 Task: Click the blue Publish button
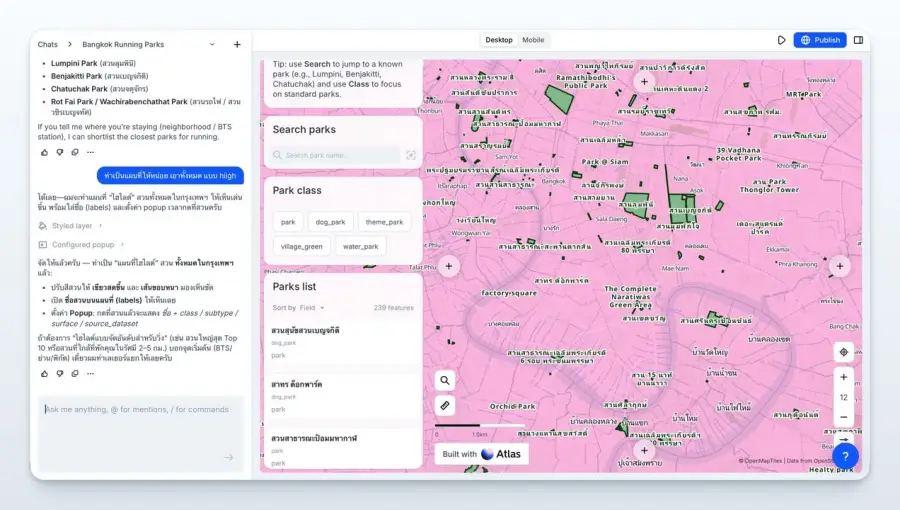(x=820, y=40)
